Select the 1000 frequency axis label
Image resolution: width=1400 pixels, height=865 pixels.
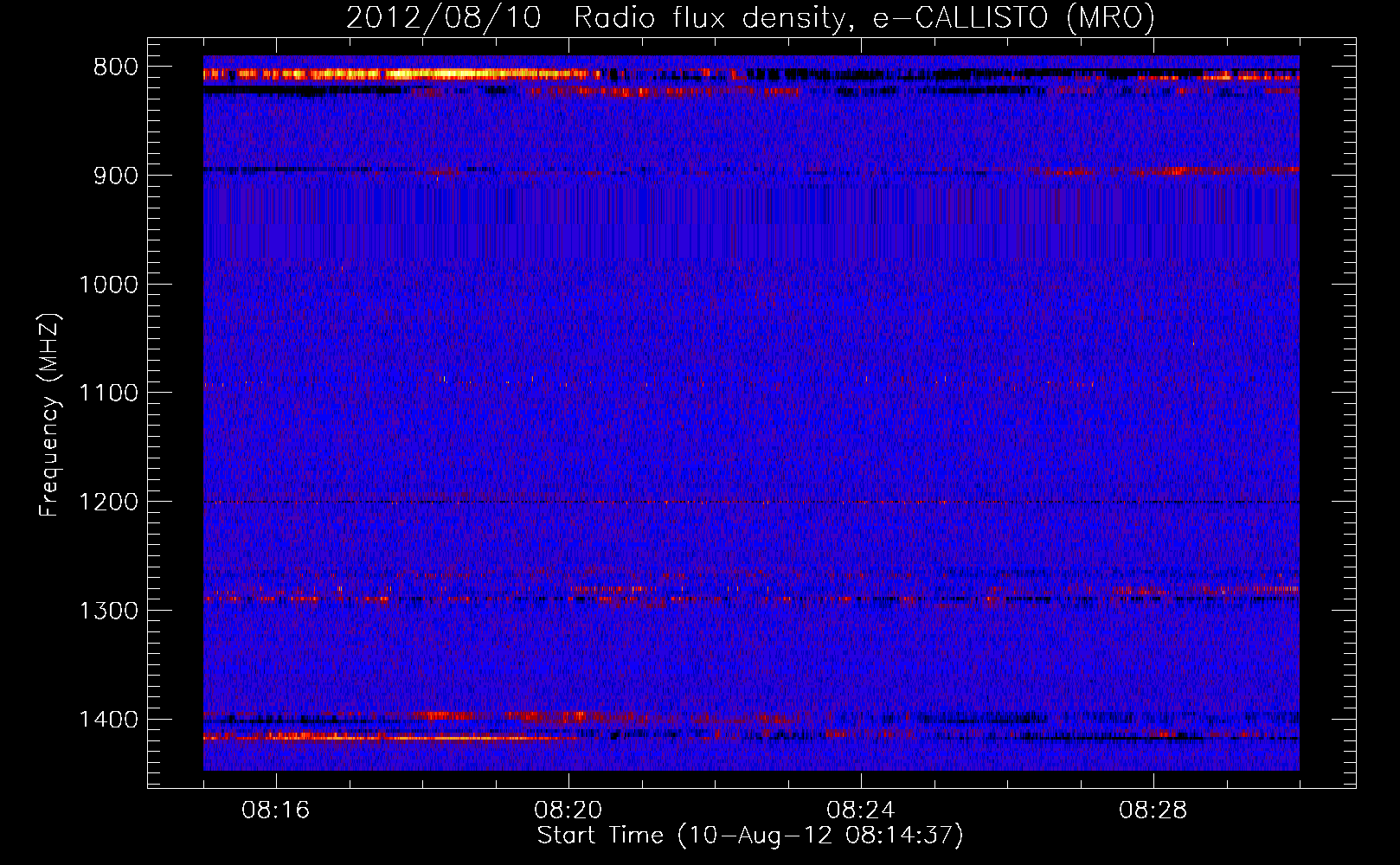(108, 285)
